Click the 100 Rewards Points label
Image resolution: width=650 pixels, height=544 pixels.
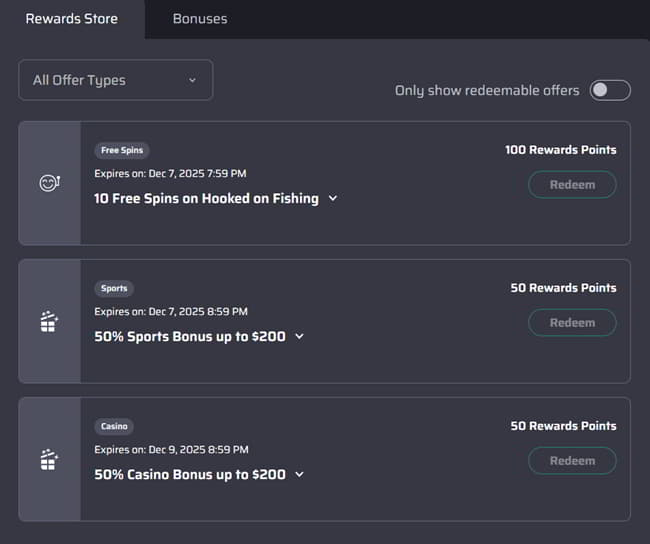coord(560,150)
